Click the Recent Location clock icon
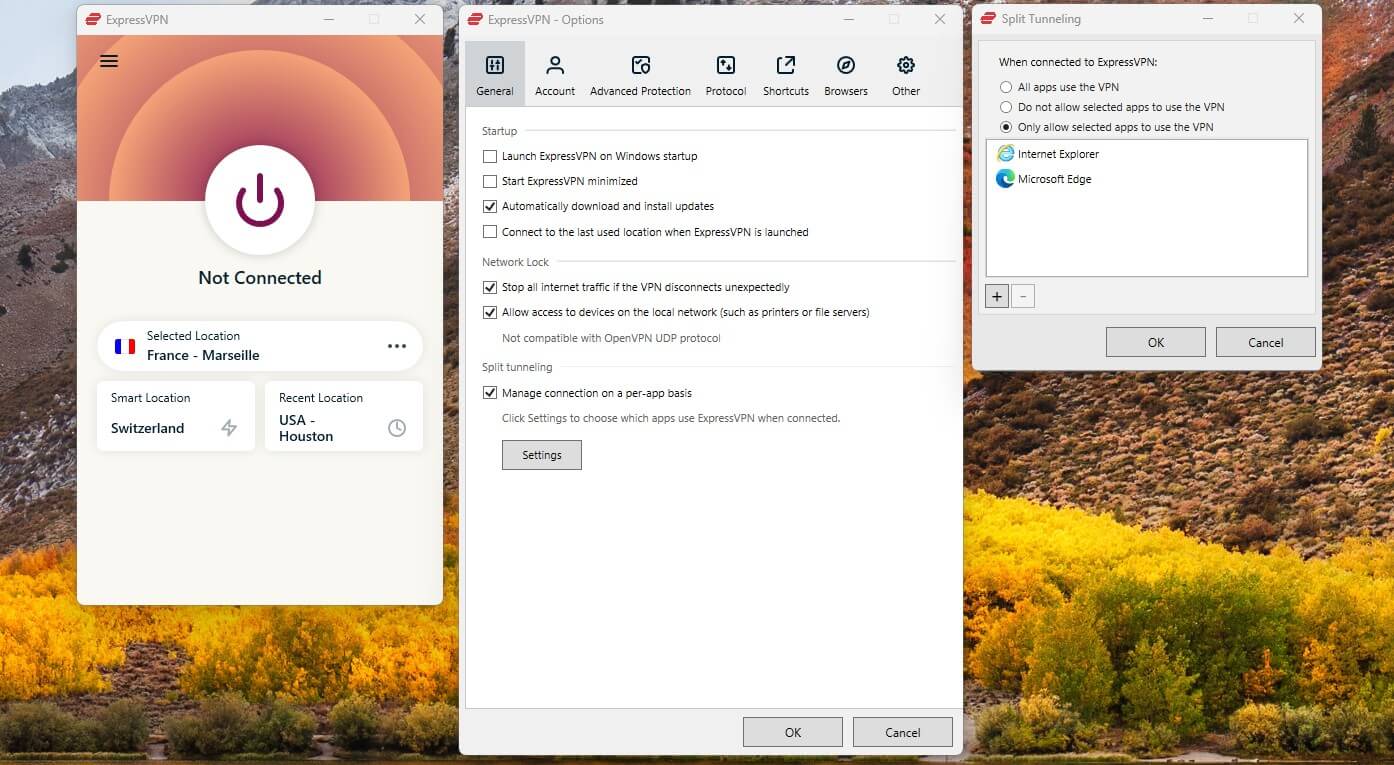 pyautogui.click(x=397, y=428)
